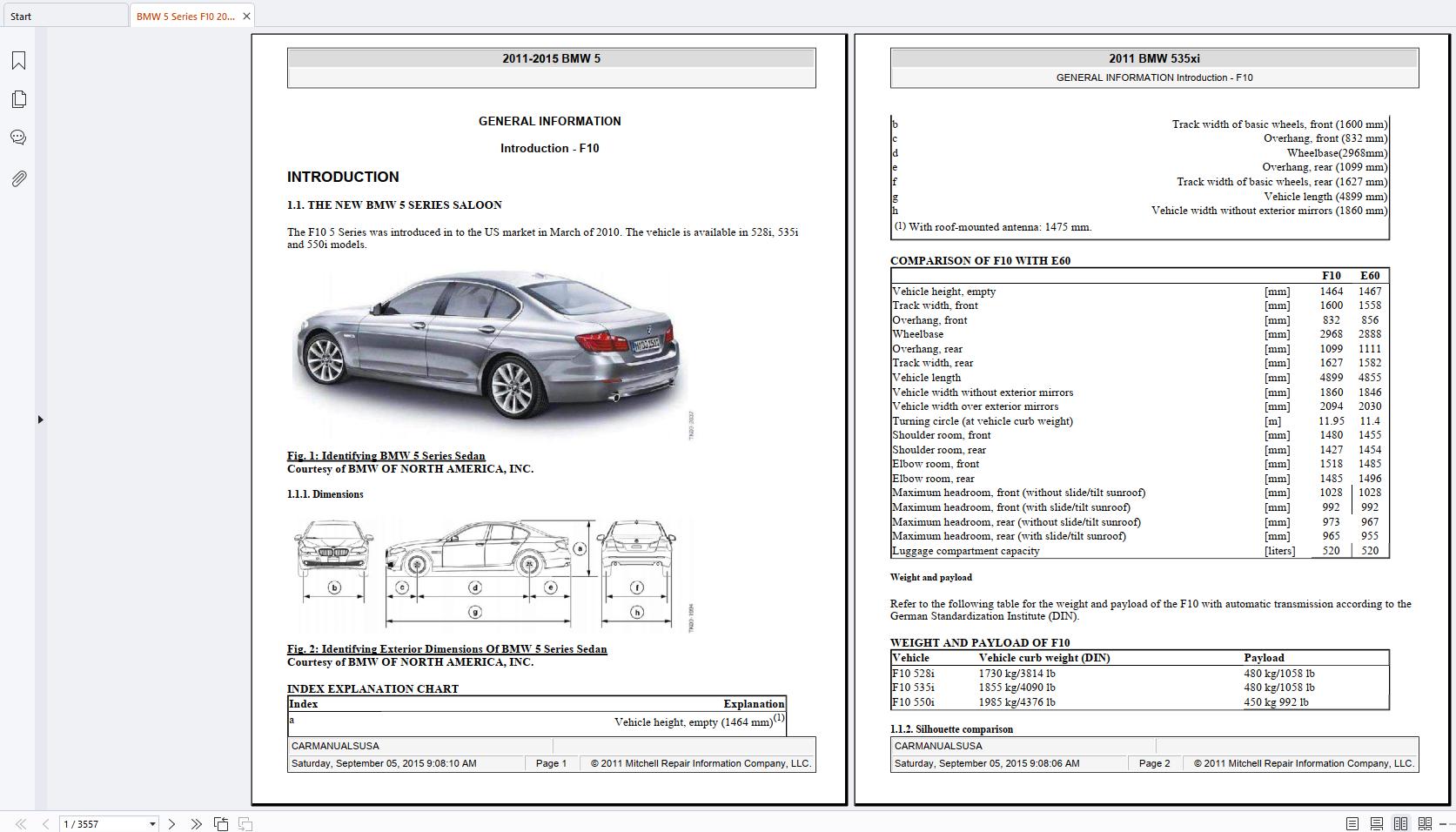The image size is (1456, 832).
Task: Toggle continuous scrolling page layout
Action: (x=1377, y=823)
